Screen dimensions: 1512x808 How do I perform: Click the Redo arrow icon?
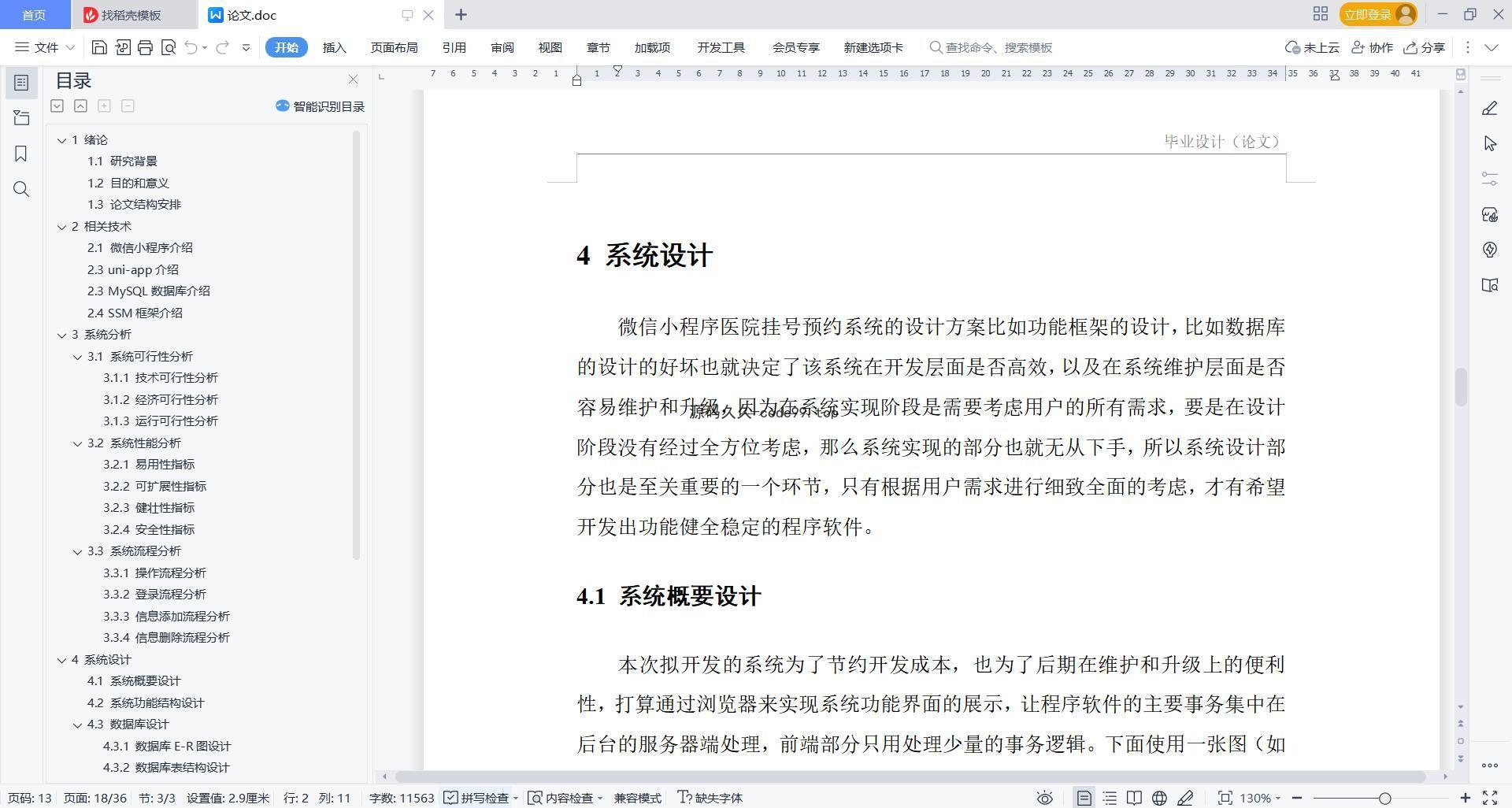222,47
